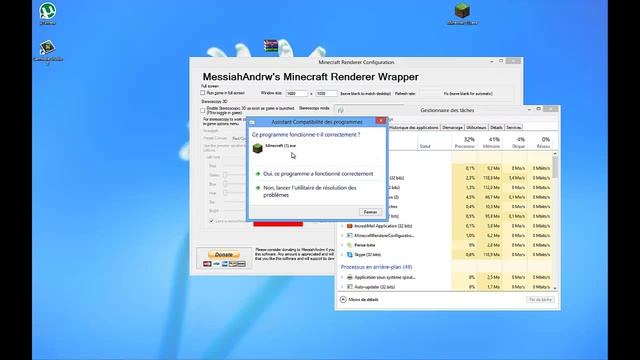Click Processus en arrière-plan (48) heading

376,267
